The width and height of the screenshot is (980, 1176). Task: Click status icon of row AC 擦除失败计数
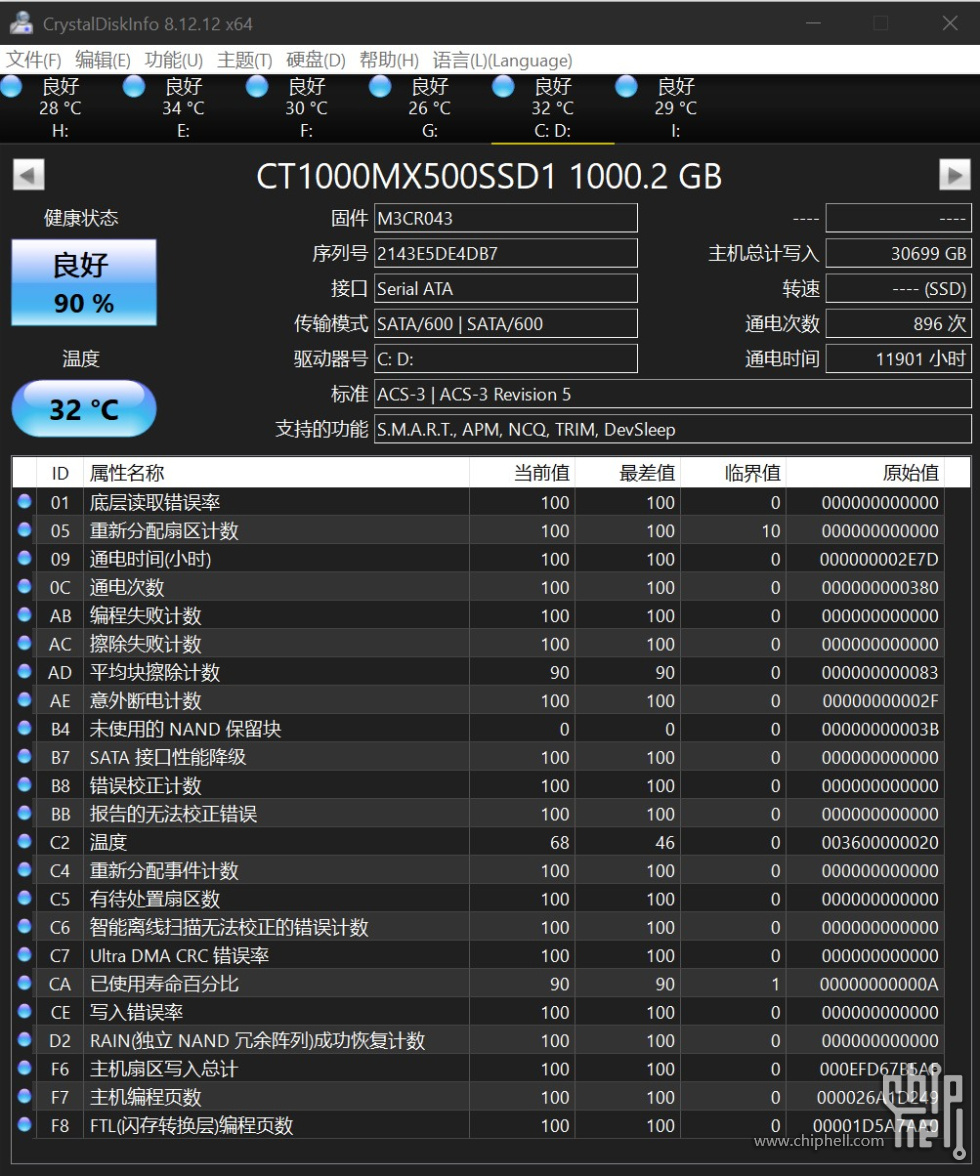25,643
